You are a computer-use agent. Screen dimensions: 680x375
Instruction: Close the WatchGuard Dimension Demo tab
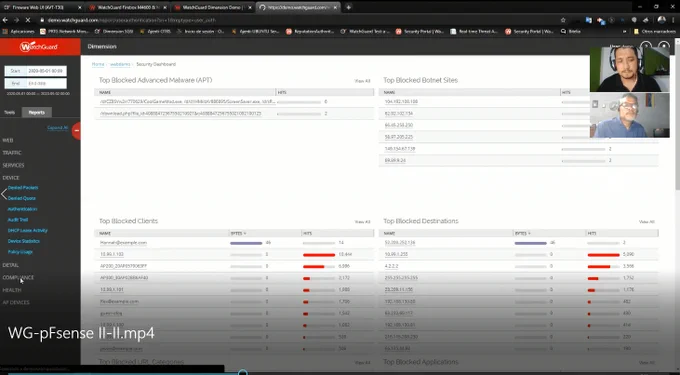250,7
